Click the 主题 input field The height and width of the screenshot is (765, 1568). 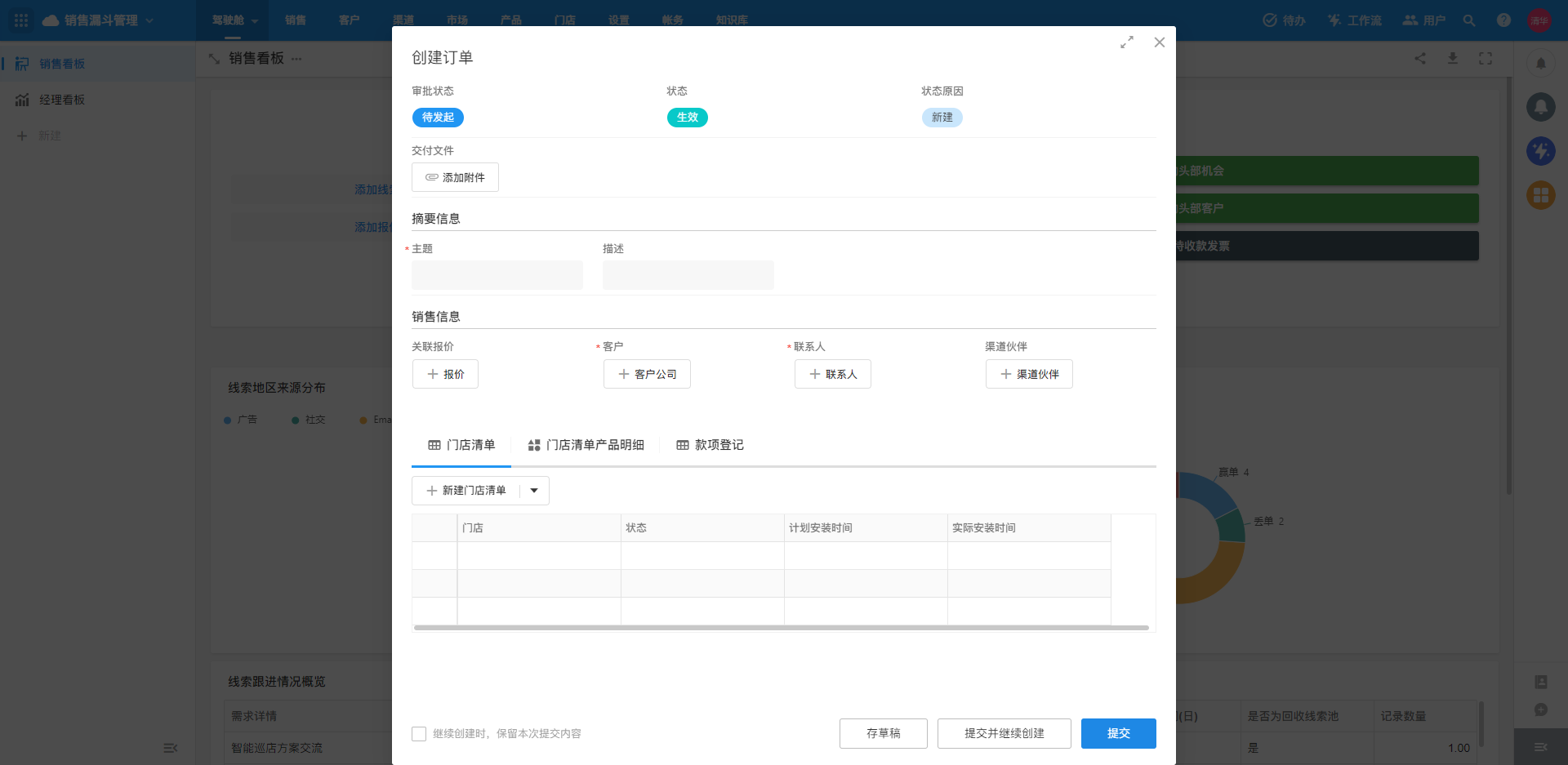click(497, 275)
